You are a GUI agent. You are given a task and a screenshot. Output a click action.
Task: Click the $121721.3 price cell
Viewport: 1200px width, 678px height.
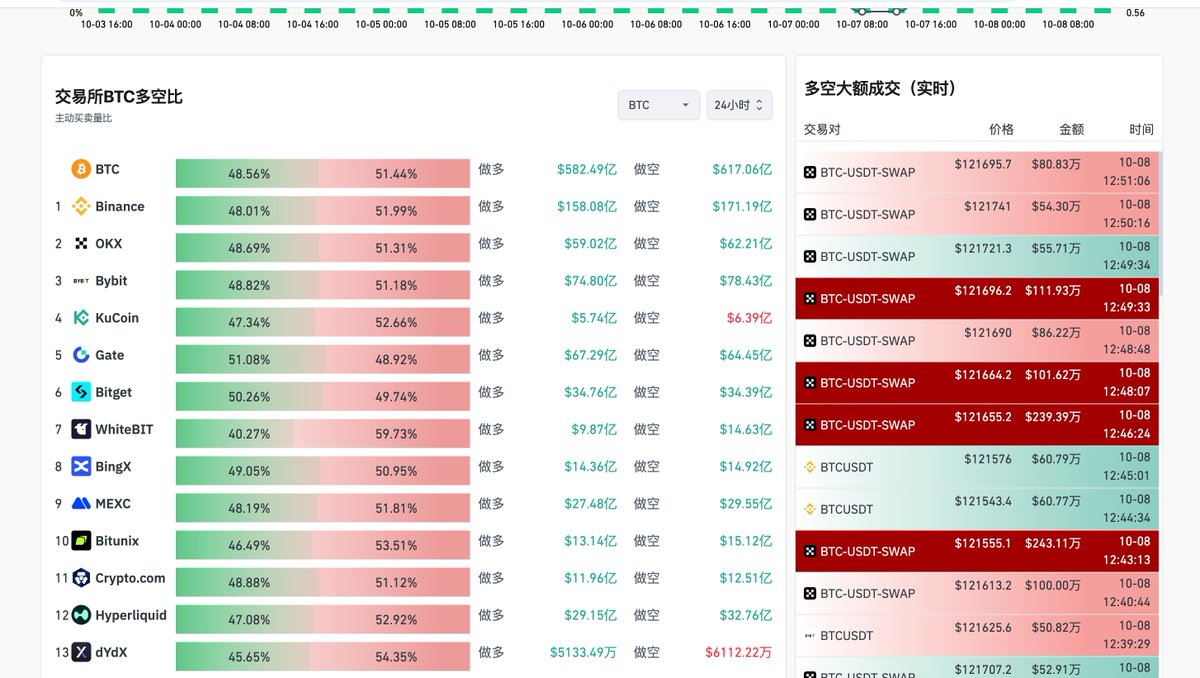point(983,248)
